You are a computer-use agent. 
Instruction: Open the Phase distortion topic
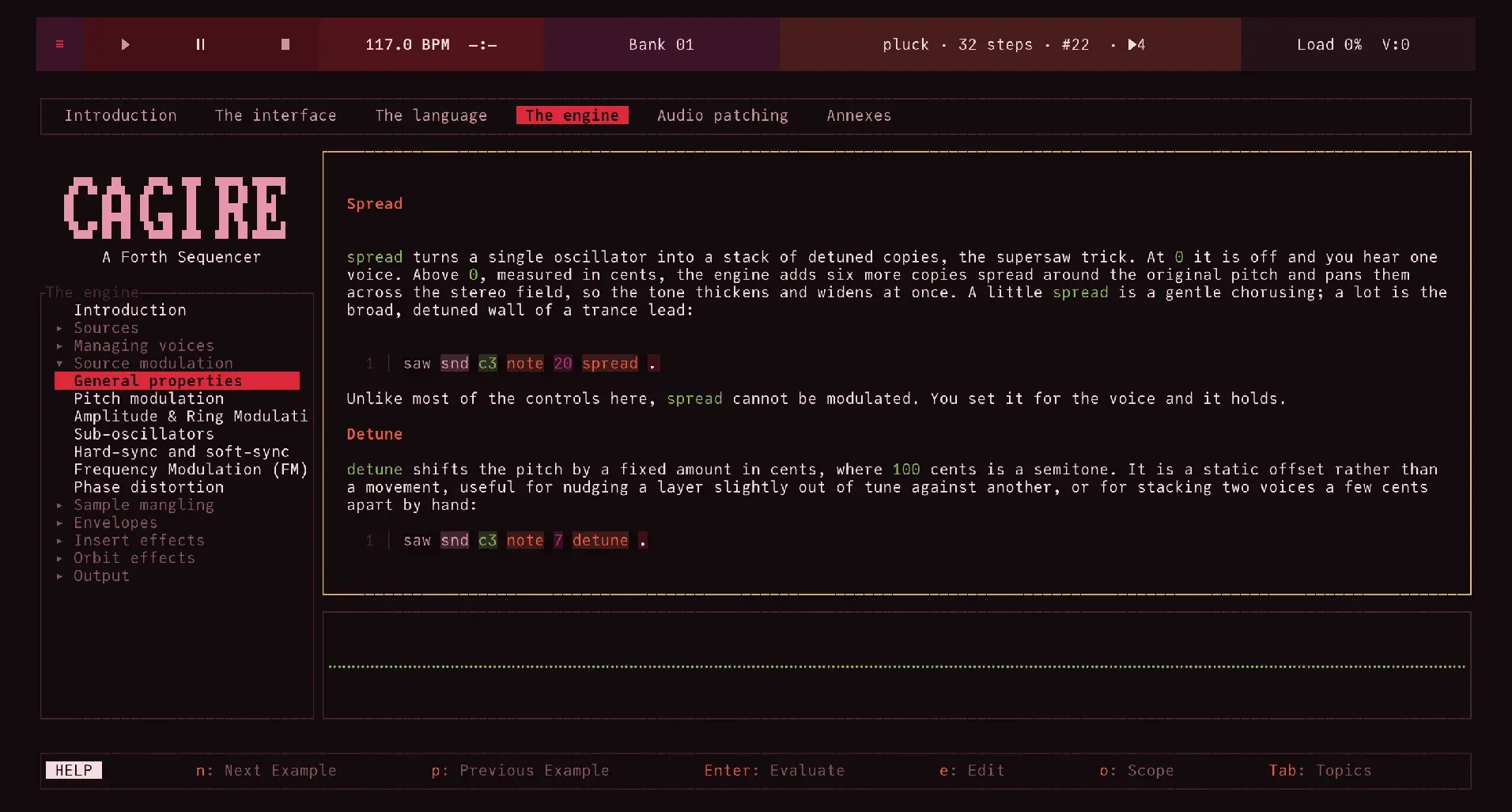click(x=149, y=487)
